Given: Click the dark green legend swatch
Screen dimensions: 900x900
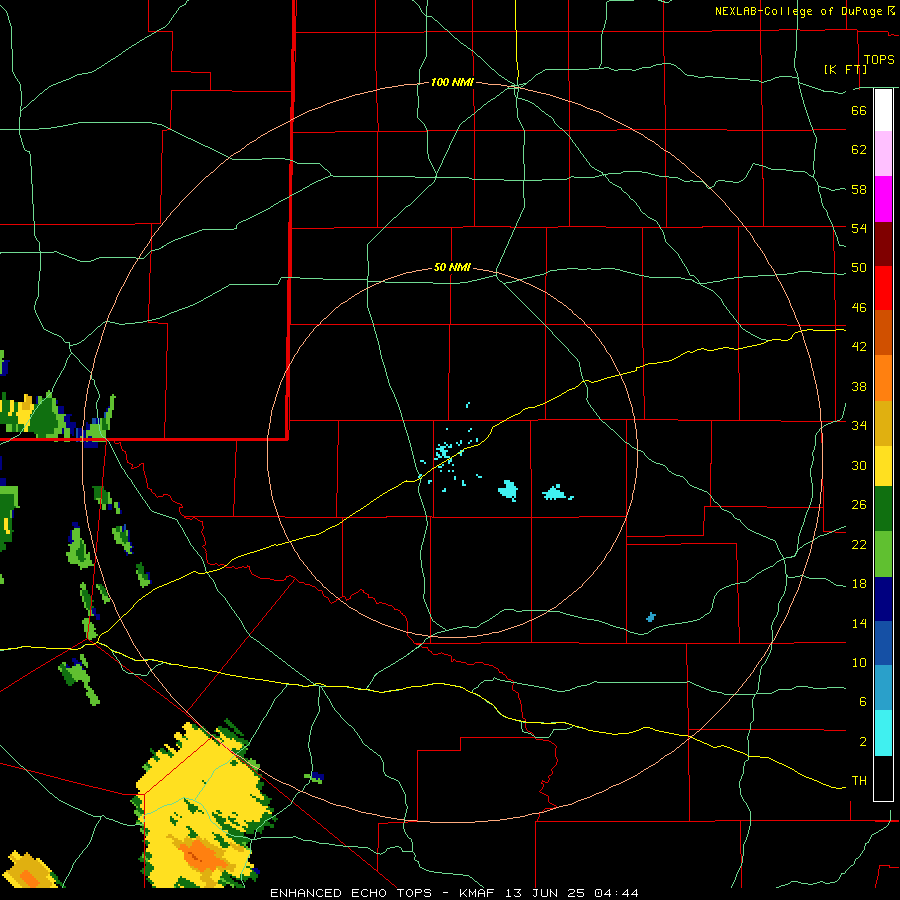Looking at the screenshot, I should [883, 509].
